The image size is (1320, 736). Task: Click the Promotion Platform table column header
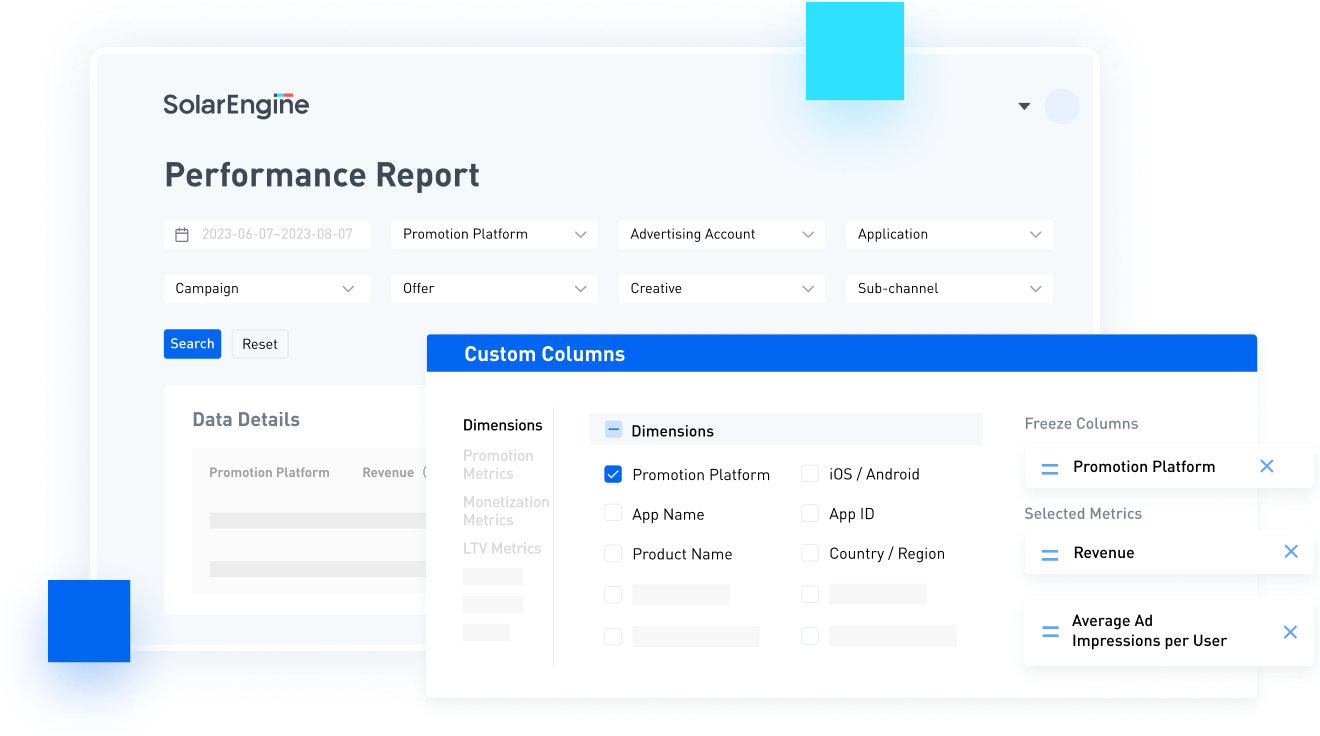coord(269,473)
